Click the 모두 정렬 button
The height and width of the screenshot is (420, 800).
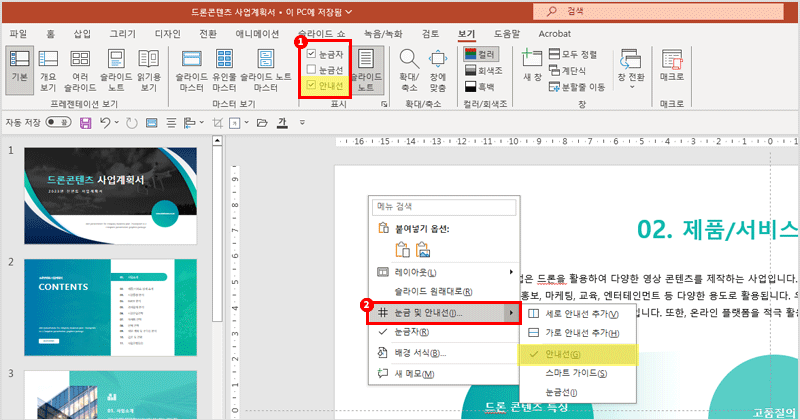coord(571,54)
